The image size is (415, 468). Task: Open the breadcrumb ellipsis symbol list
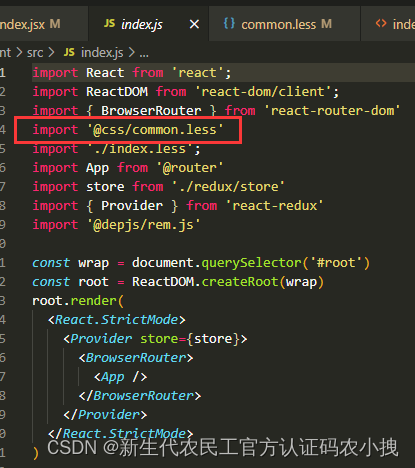coord(144,54)
